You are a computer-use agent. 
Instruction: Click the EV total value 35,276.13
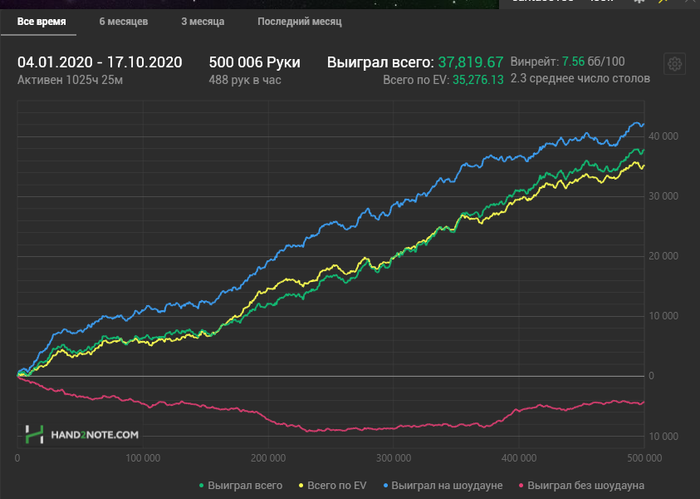click(x=478, y=80)
